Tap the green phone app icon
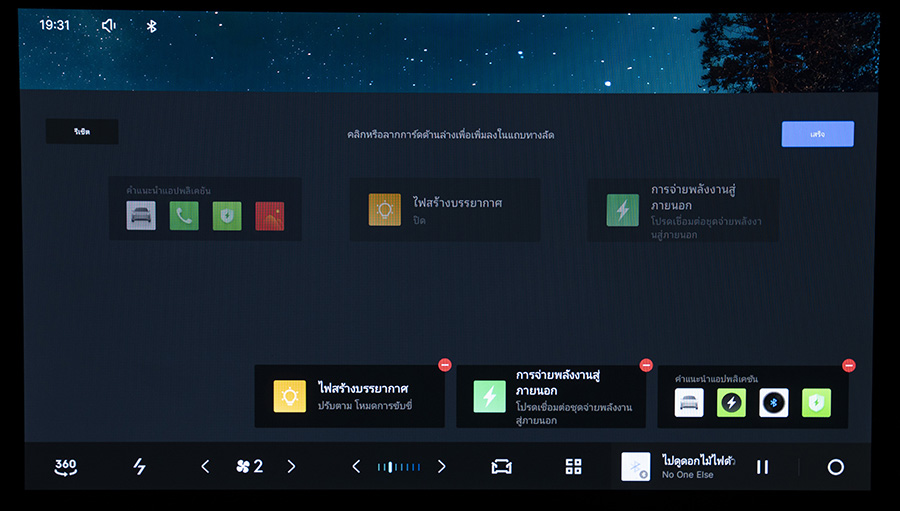This screenshot has height=511, width=900. (x=184, y=216)
